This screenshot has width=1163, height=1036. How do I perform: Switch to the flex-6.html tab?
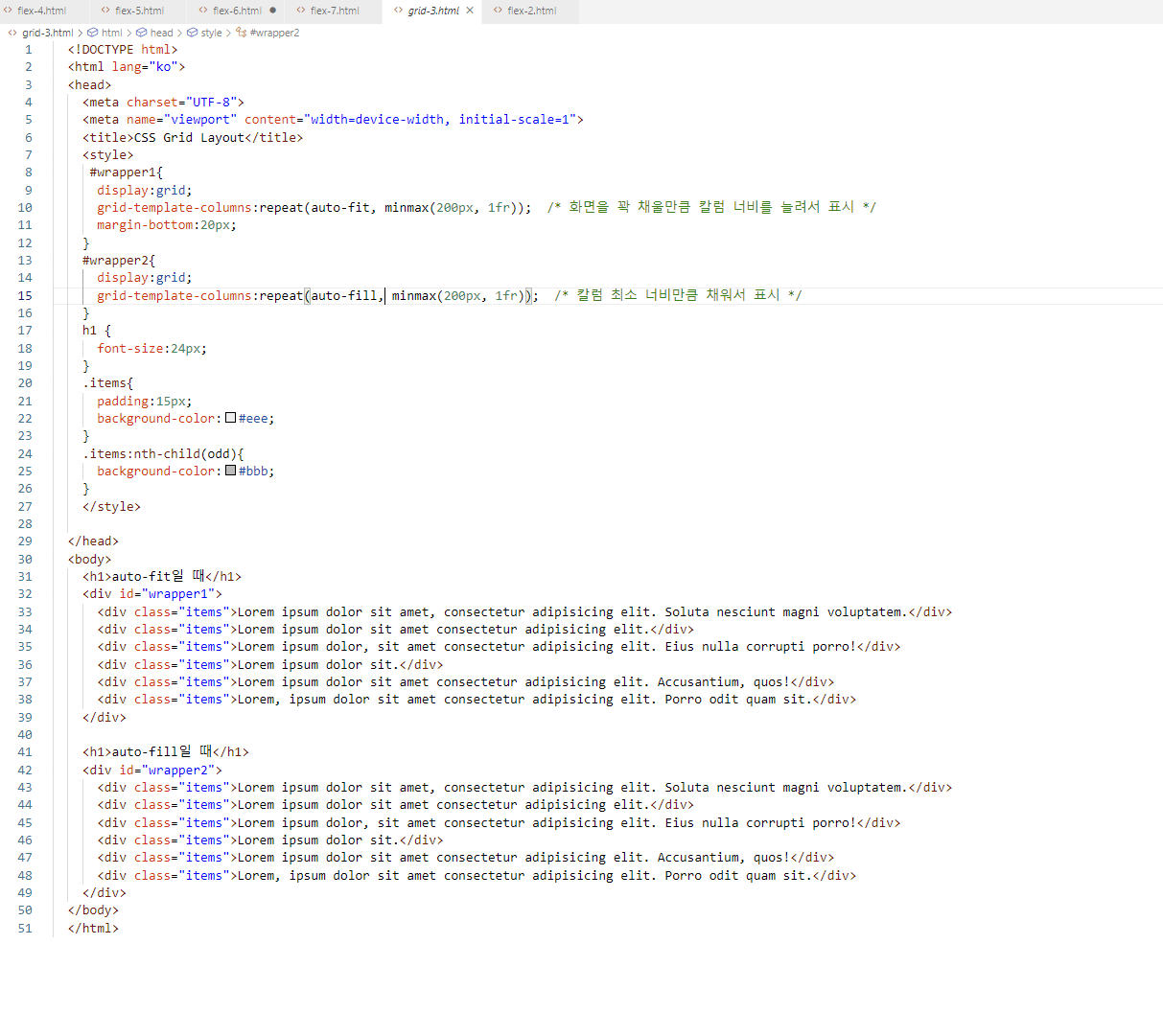[237, 11]
